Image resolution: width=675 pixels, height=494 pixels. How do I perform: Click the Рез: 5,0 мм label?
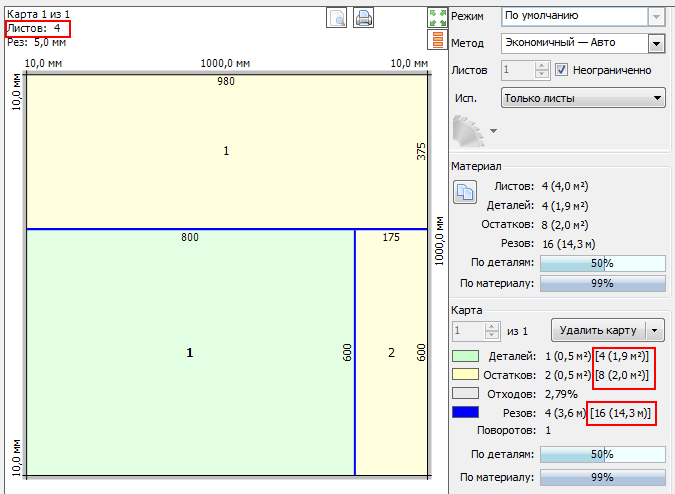[37, 43]
